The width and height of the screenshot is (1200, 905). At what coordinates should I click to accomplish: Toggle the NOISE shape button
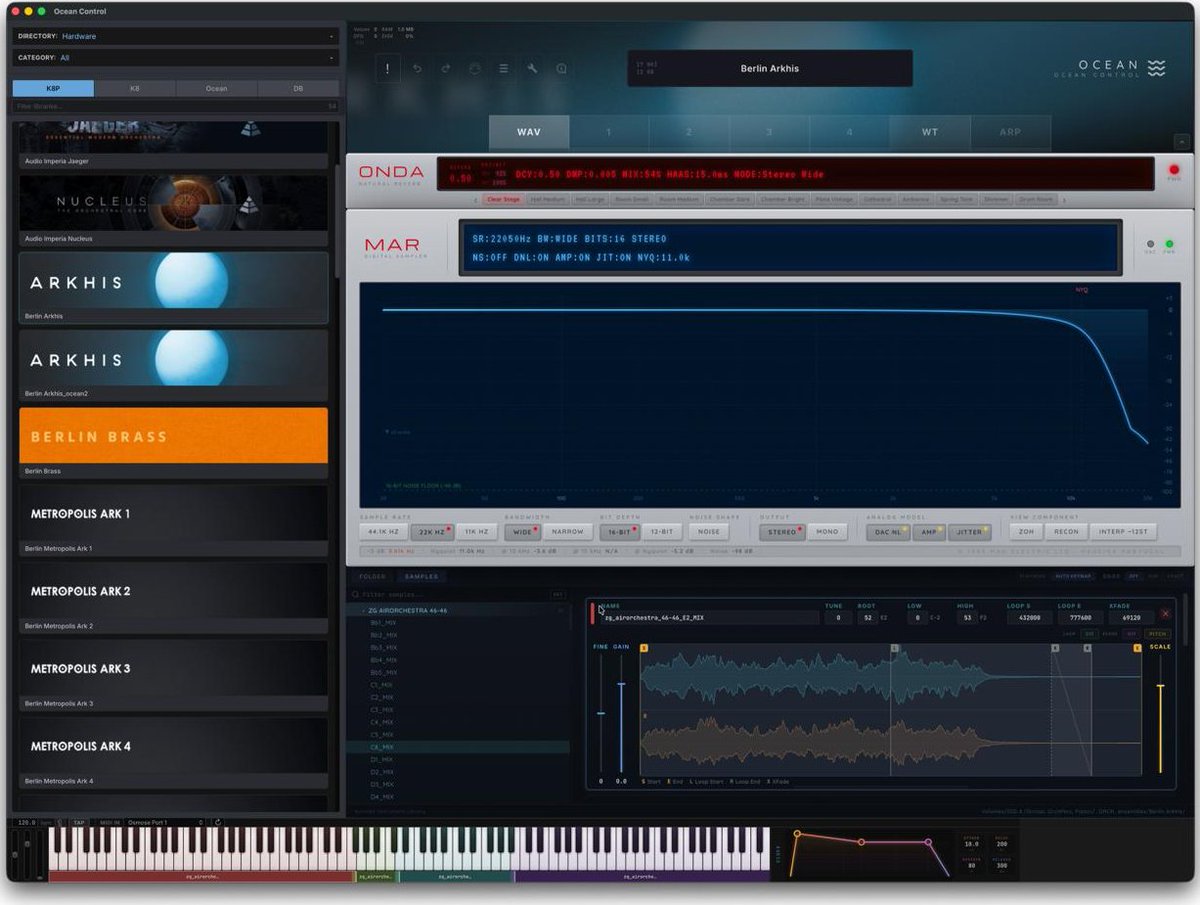point(708,532)
